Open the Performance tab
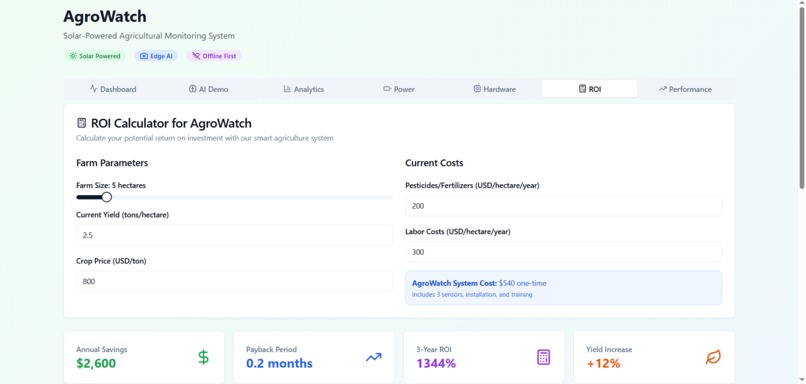Viewport: 806px width, 384px height. pos(685,89)
